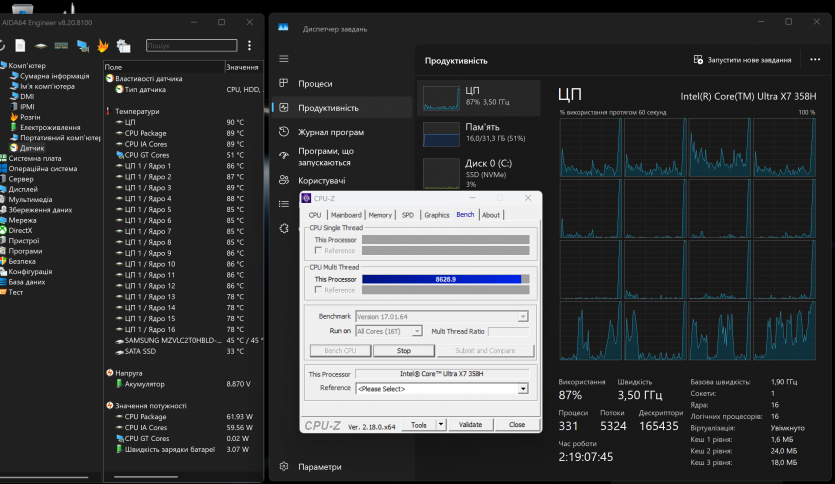Click the AIDA64 Пошук search field

tap(190, 46)
